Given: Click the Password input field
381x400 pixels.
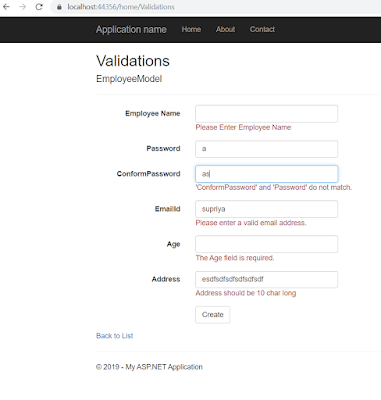Looking at the screenshot, I should [x=266, y=149].
